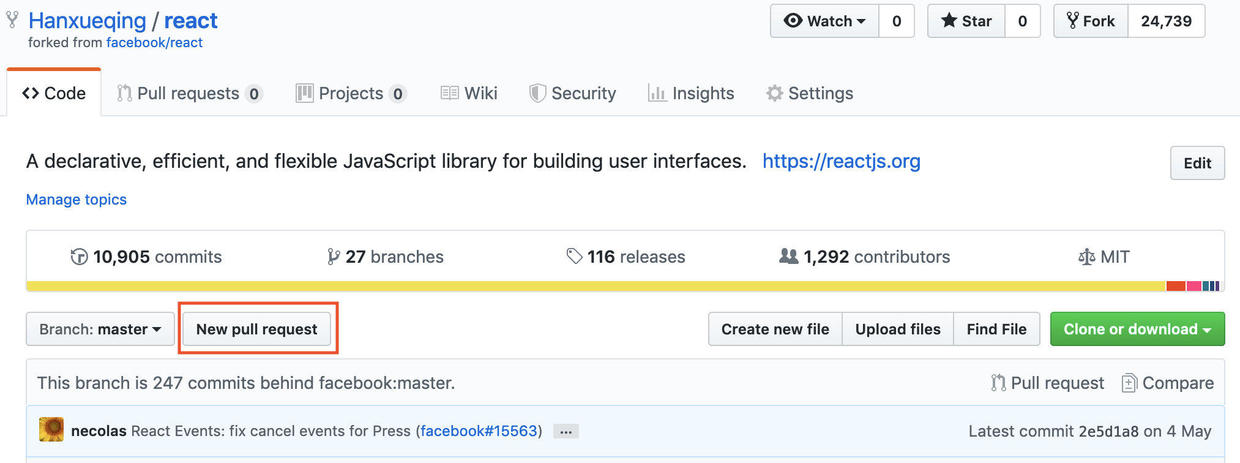Click the contributors people icon

[788, 257]
